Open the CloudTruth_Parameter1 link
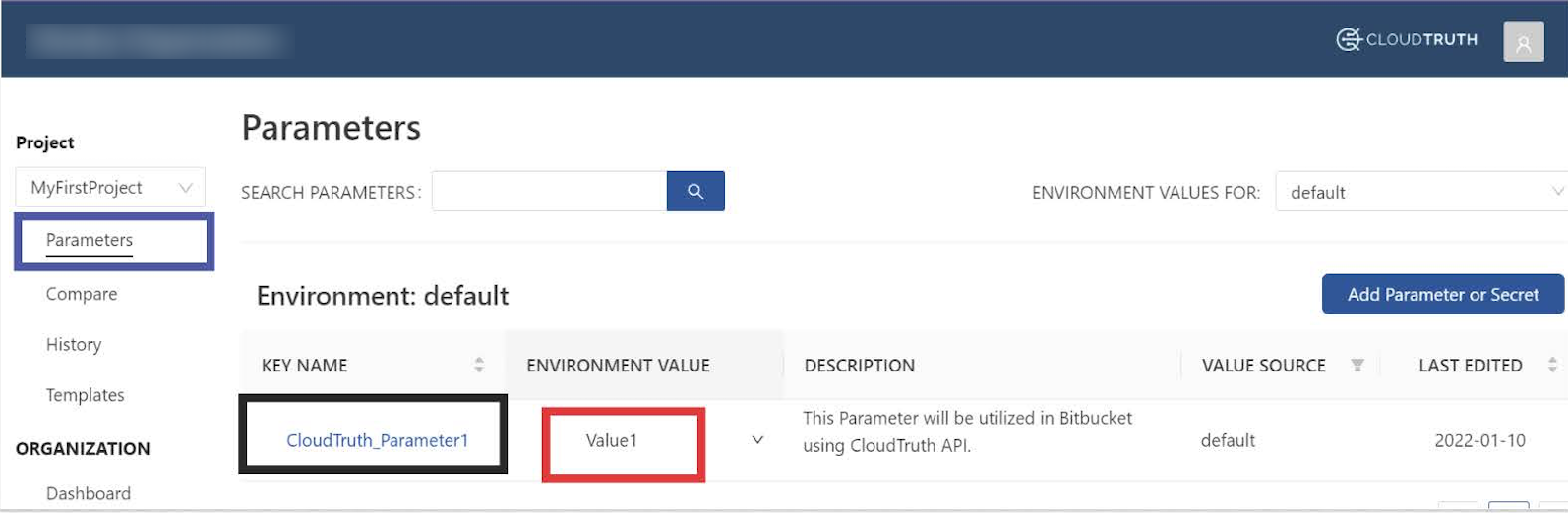1568x513 pixels. (x=378, y=440)
